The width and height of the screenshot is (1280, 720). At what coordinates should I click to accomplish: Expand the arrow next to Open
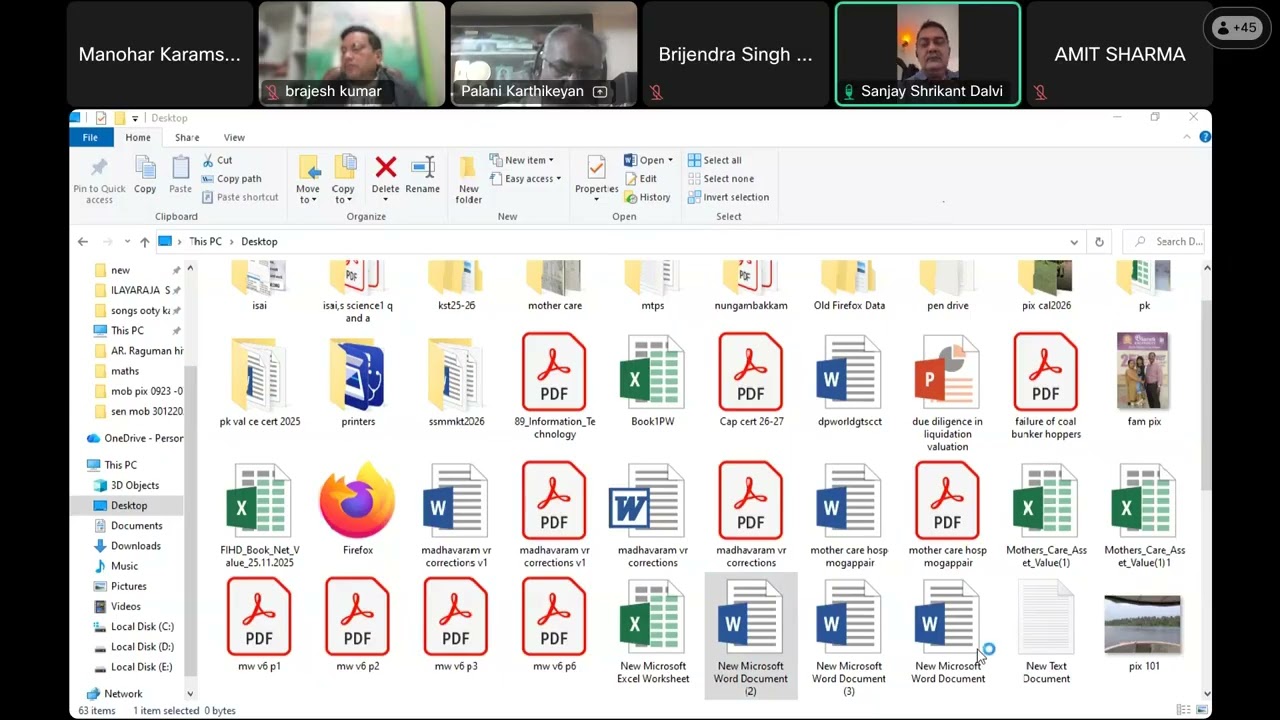click(670, 160)
